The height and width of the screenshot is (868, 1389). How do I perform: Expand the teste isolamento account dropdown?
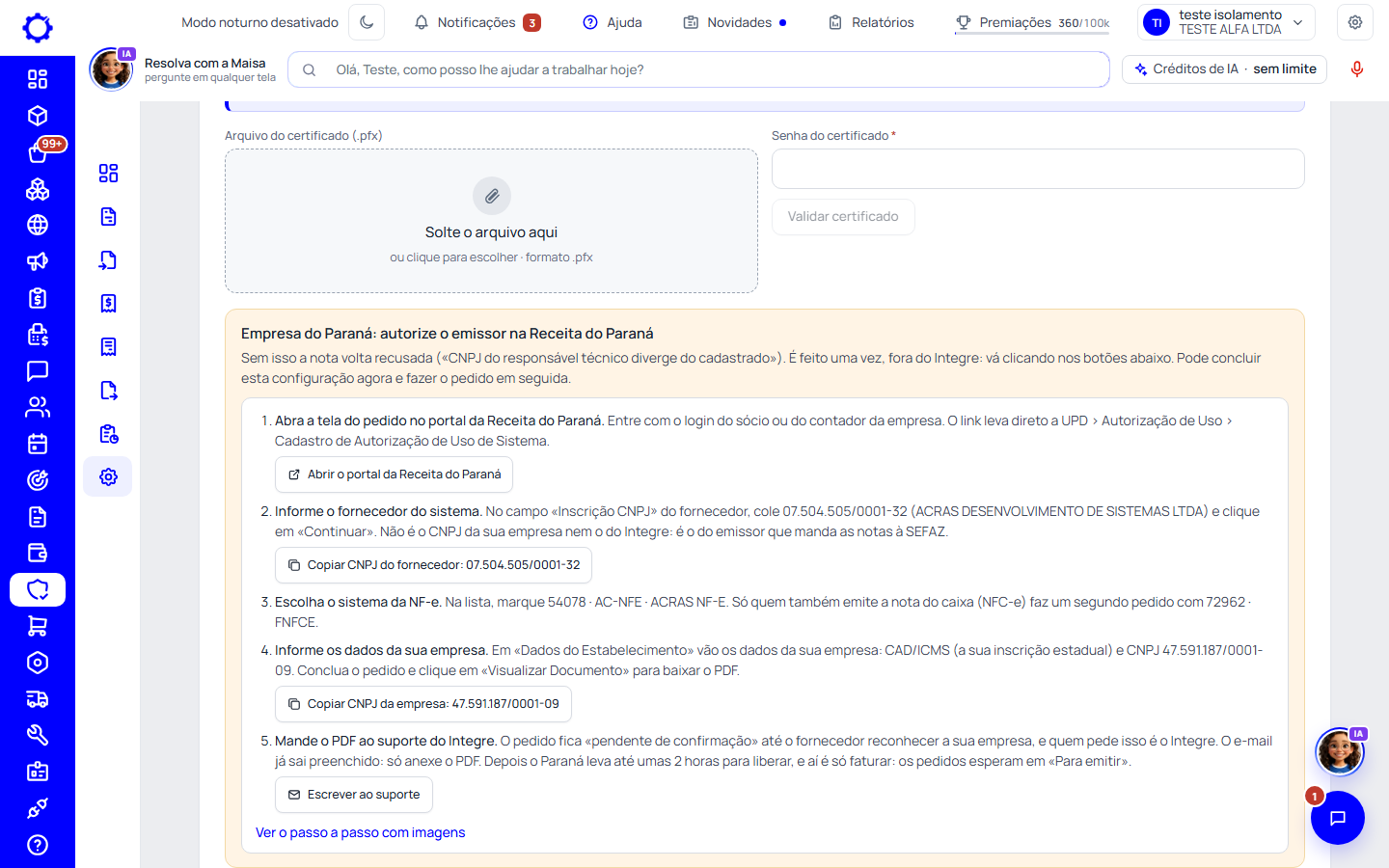click(1226, 22)
